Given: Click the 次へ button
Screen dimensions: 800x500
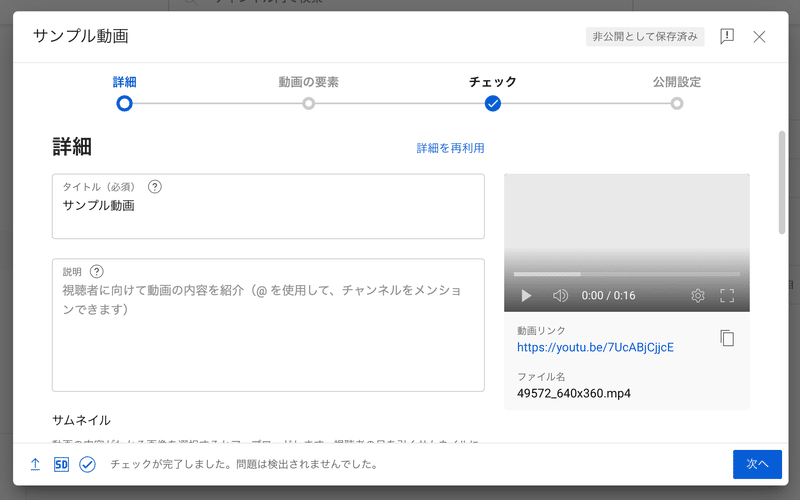Looking at the screenshot, I should 757,464.
